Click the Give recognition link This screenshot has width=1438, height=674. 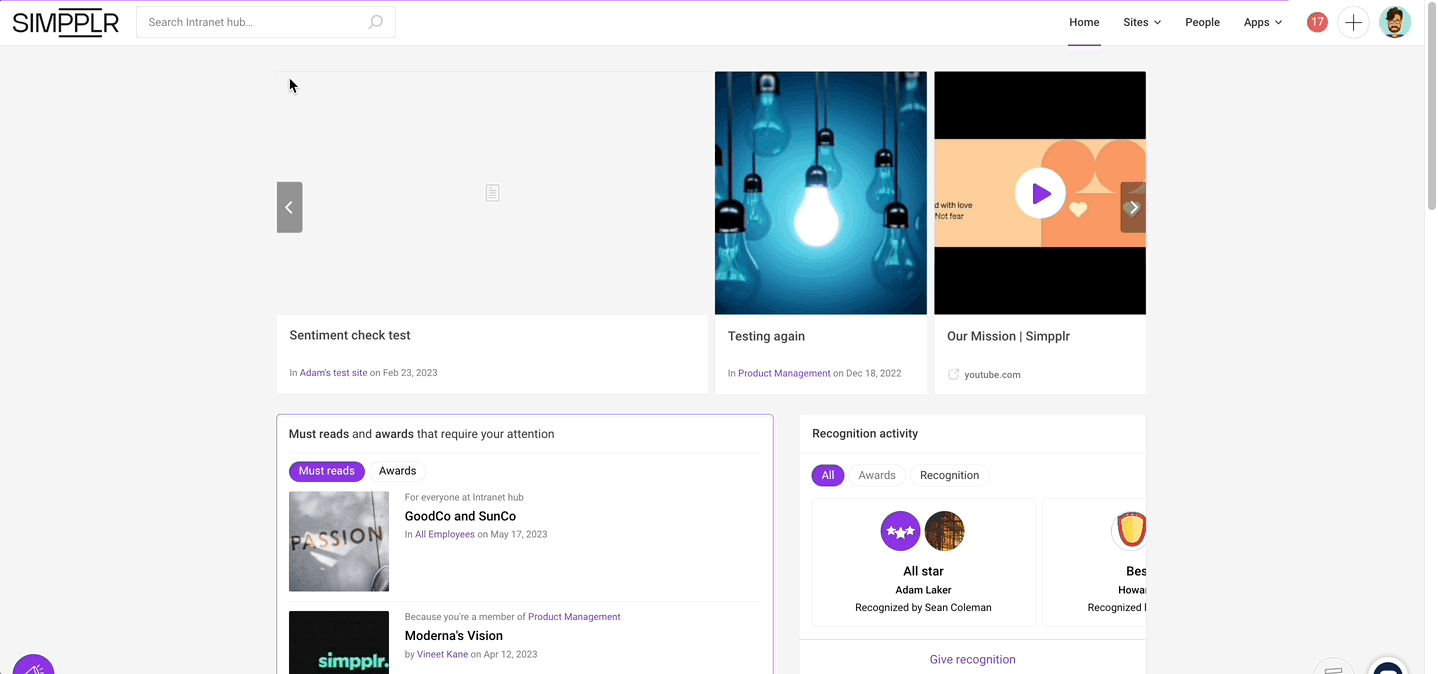point(972,659)
